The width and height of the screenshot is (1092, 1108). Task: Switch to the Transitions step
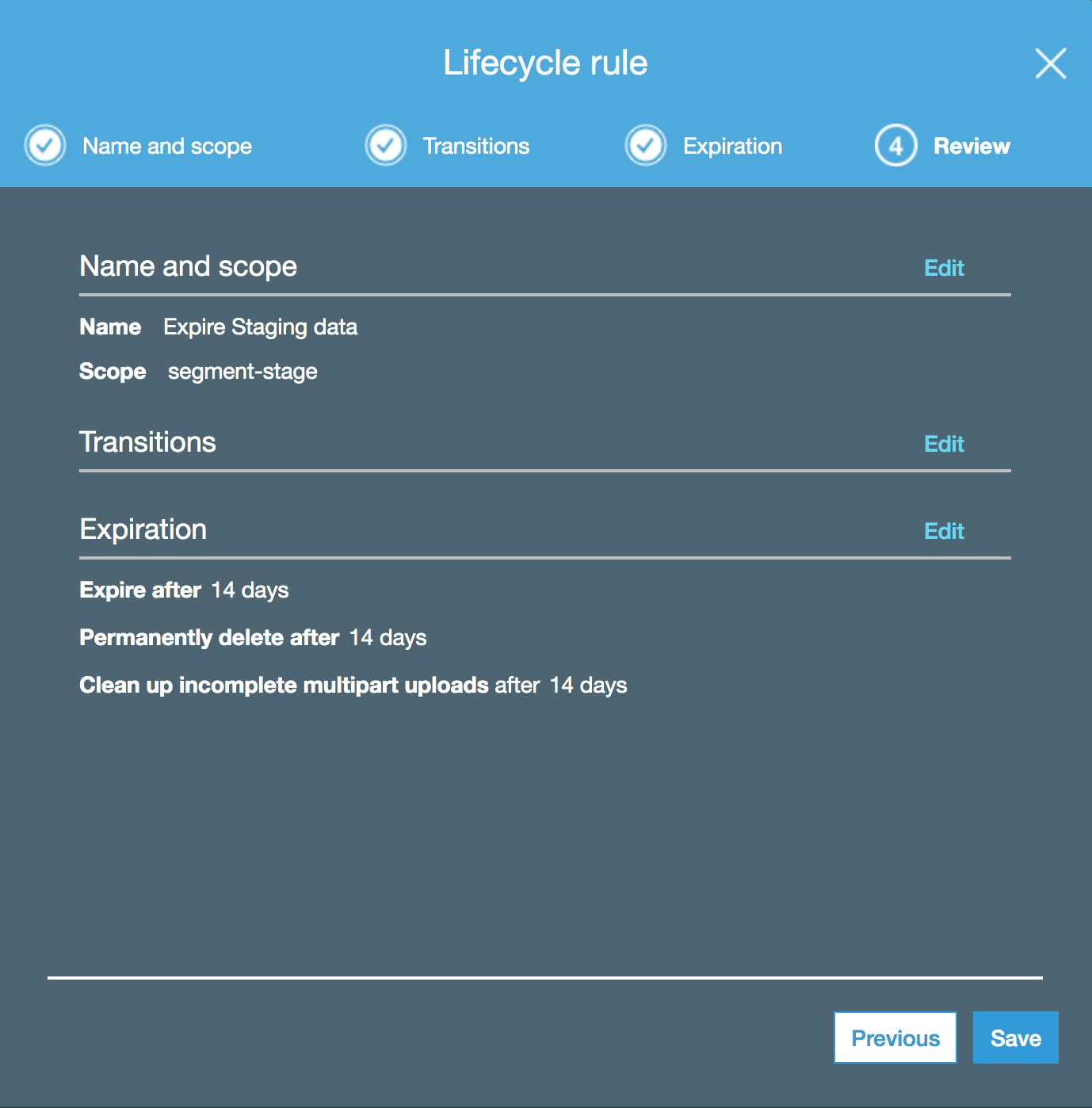[476, 145]
